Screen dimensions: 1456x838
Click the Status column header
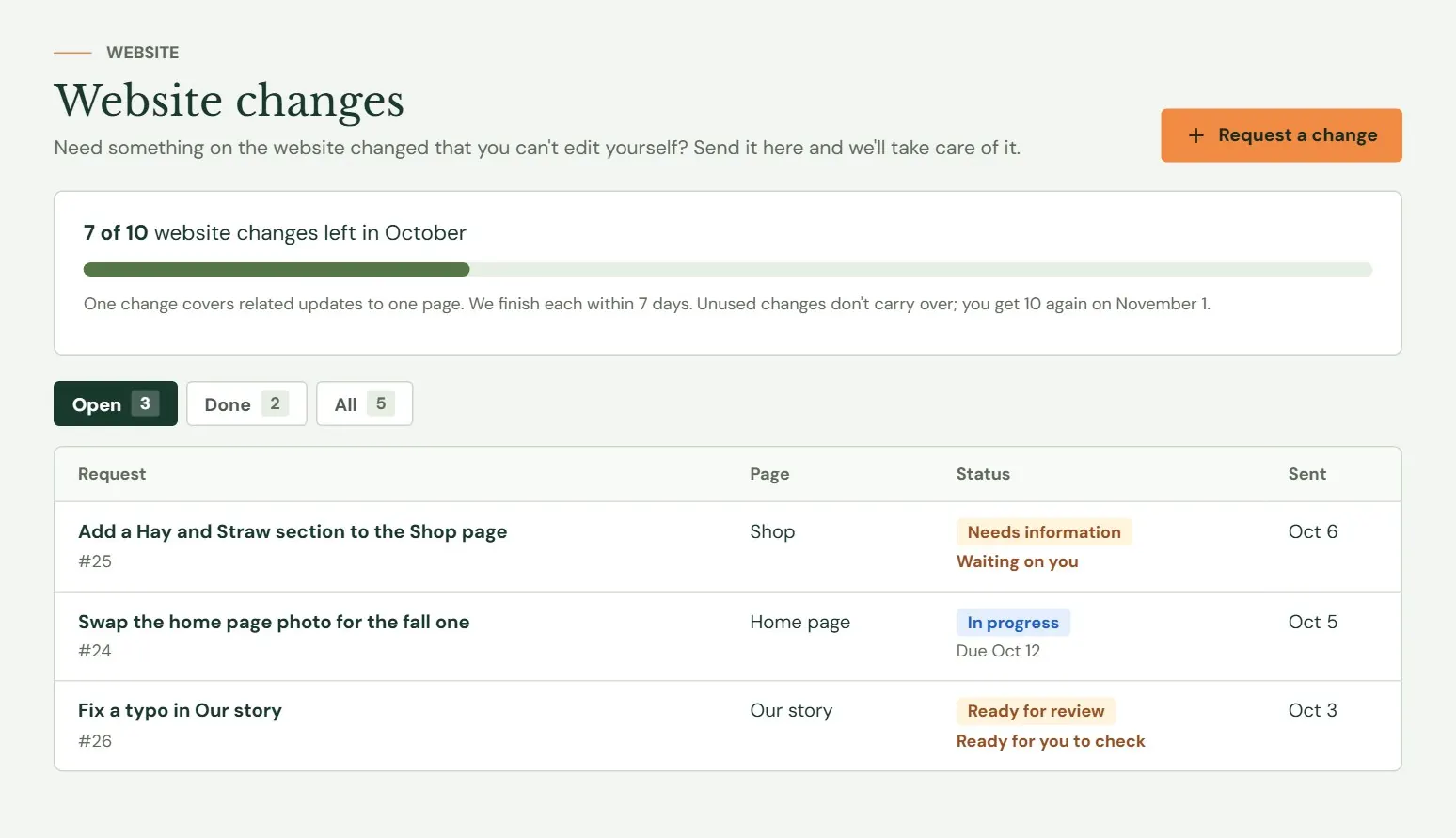983,474
